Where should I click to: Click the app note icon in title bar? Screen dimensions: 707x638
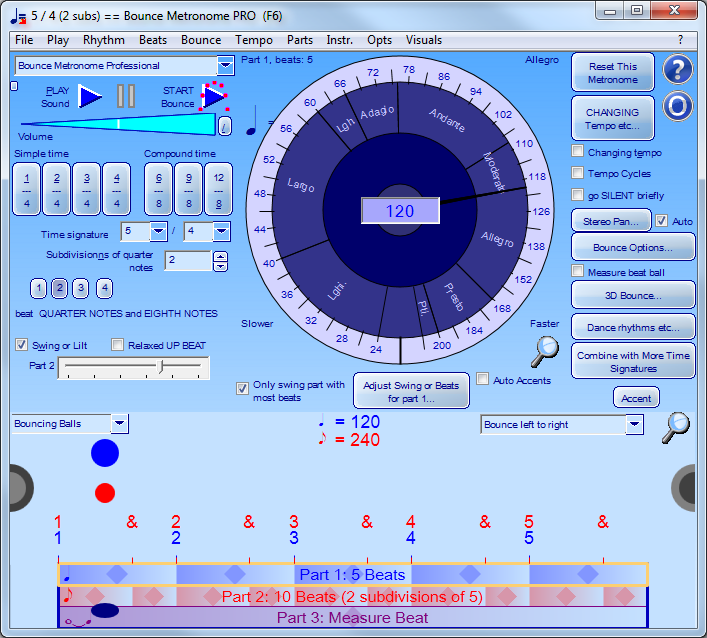(18, 16)
